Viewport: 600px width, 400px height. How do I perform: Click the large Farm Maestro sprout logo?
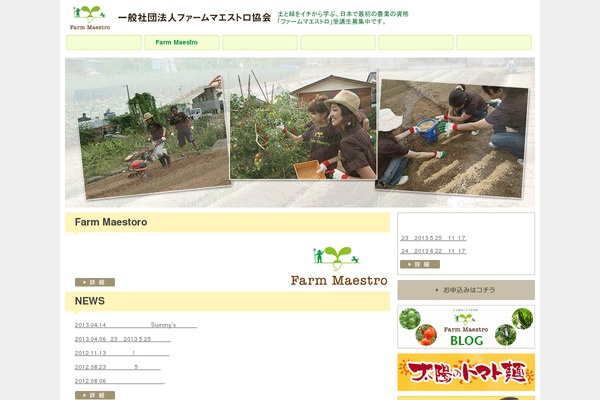[x=339, y=266]
